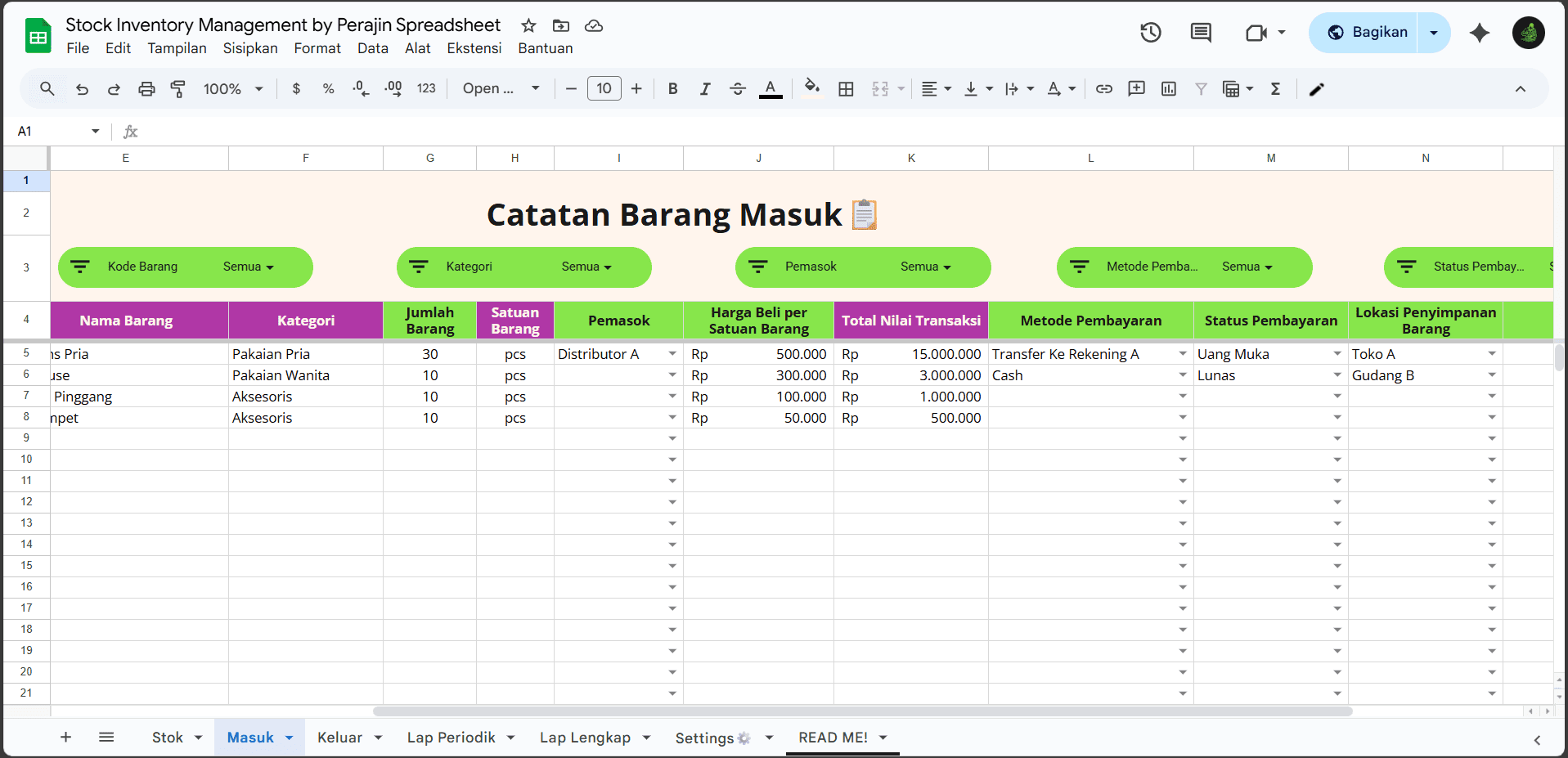
Task: Toggle strikethrough formatting
Action: point(738,88)
